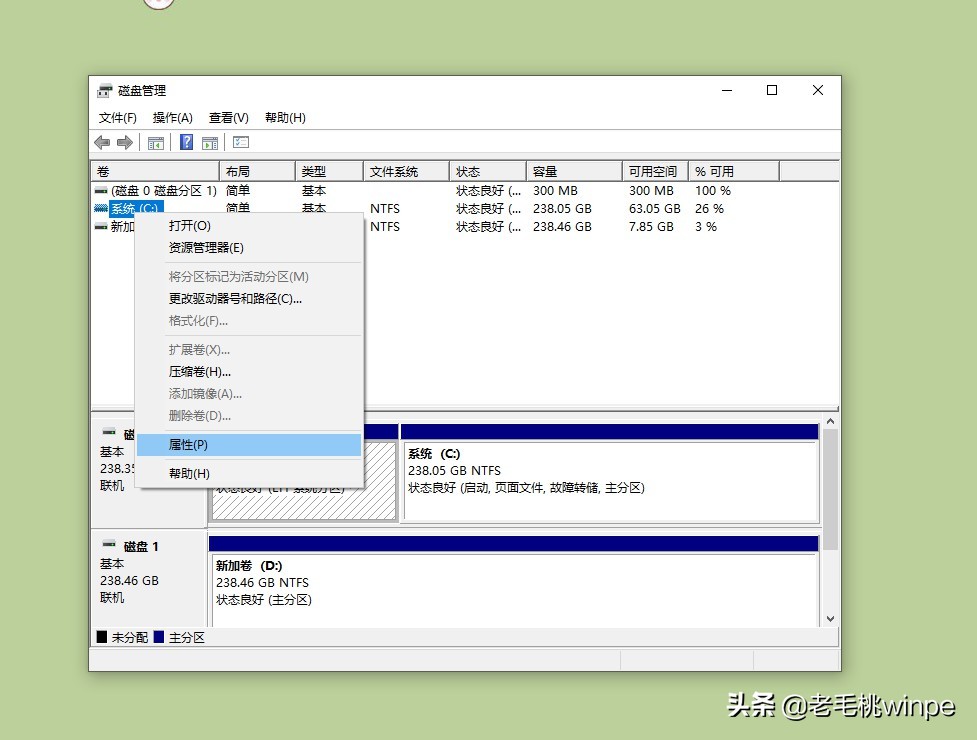The image size is (977, 740).
Task: Open the 查看(V) menu
Action: pyautogui.click(x=228, y=117)
